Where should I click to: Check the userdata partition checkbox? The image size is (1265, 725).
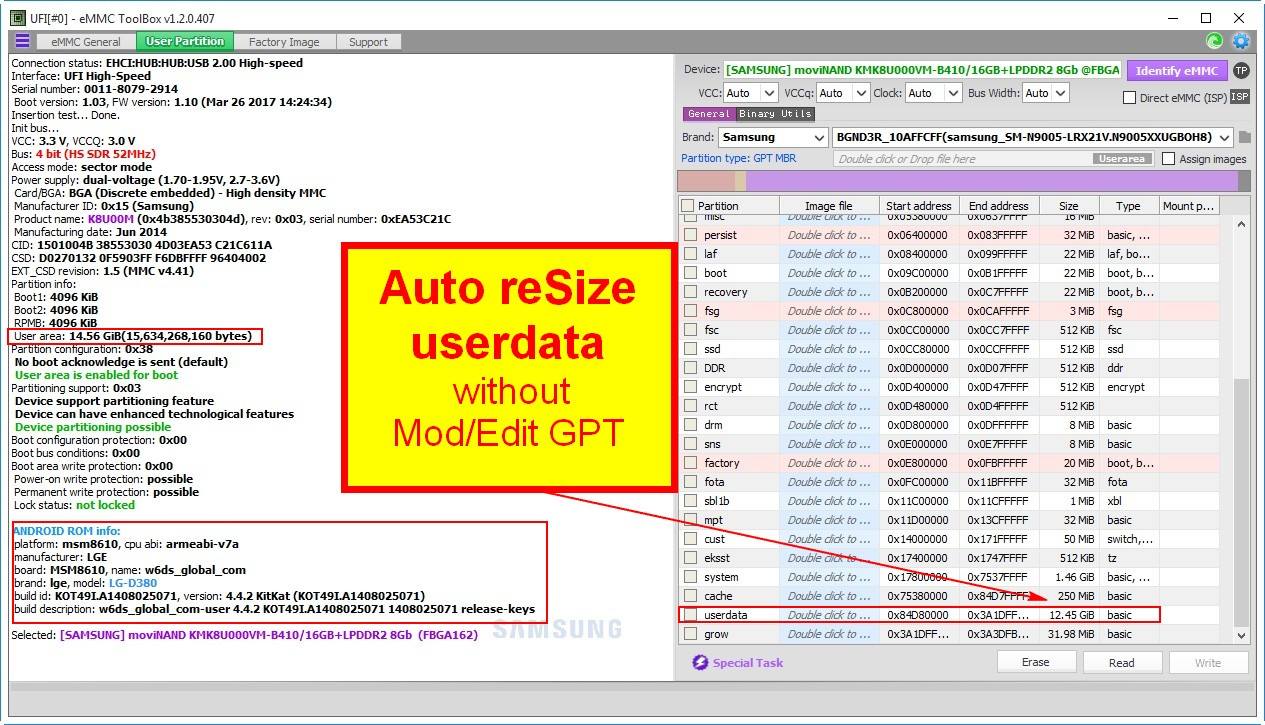(690, 615)
